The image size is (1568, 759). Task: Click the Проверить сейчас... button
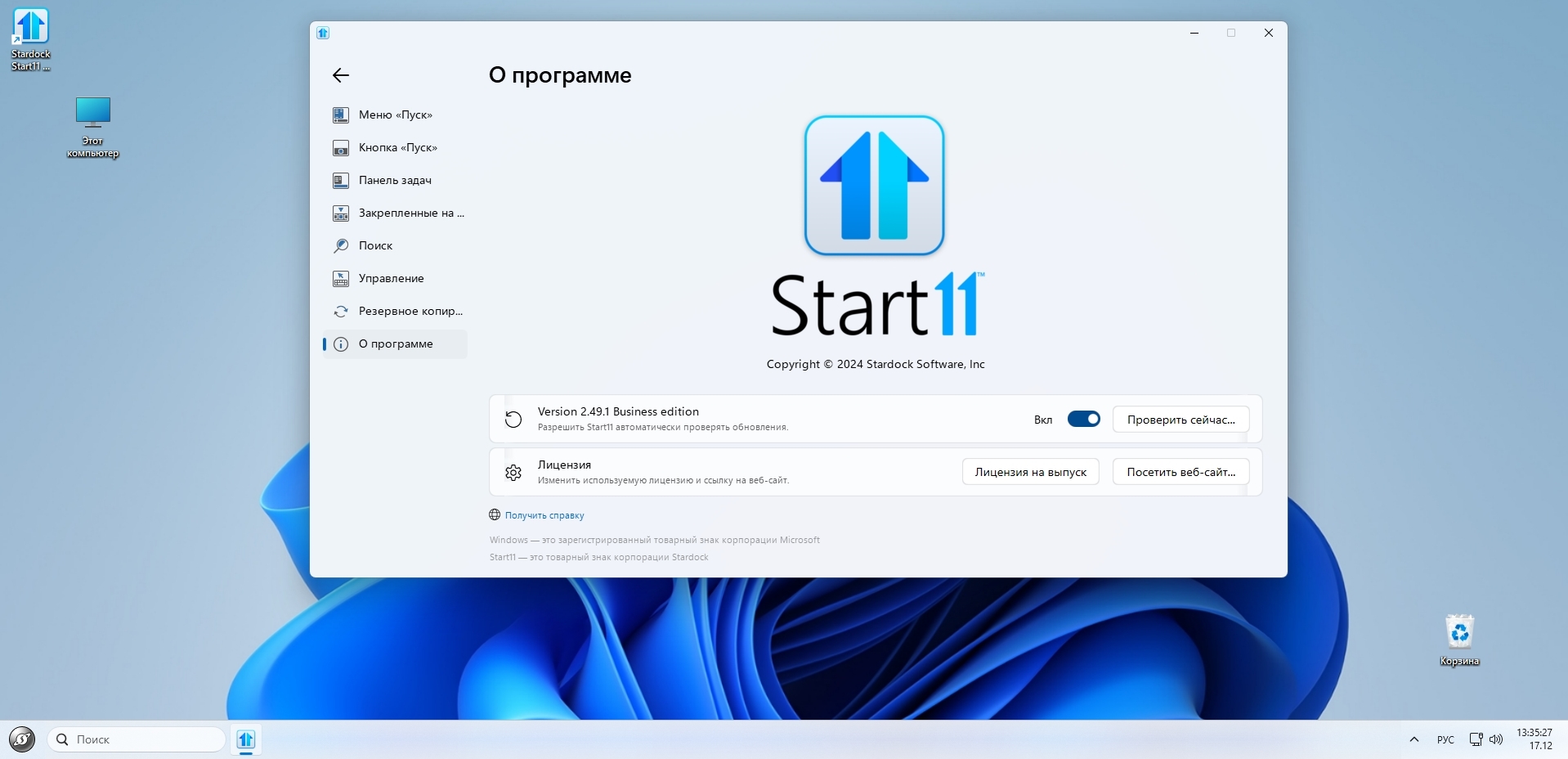tap(1180, 420)
